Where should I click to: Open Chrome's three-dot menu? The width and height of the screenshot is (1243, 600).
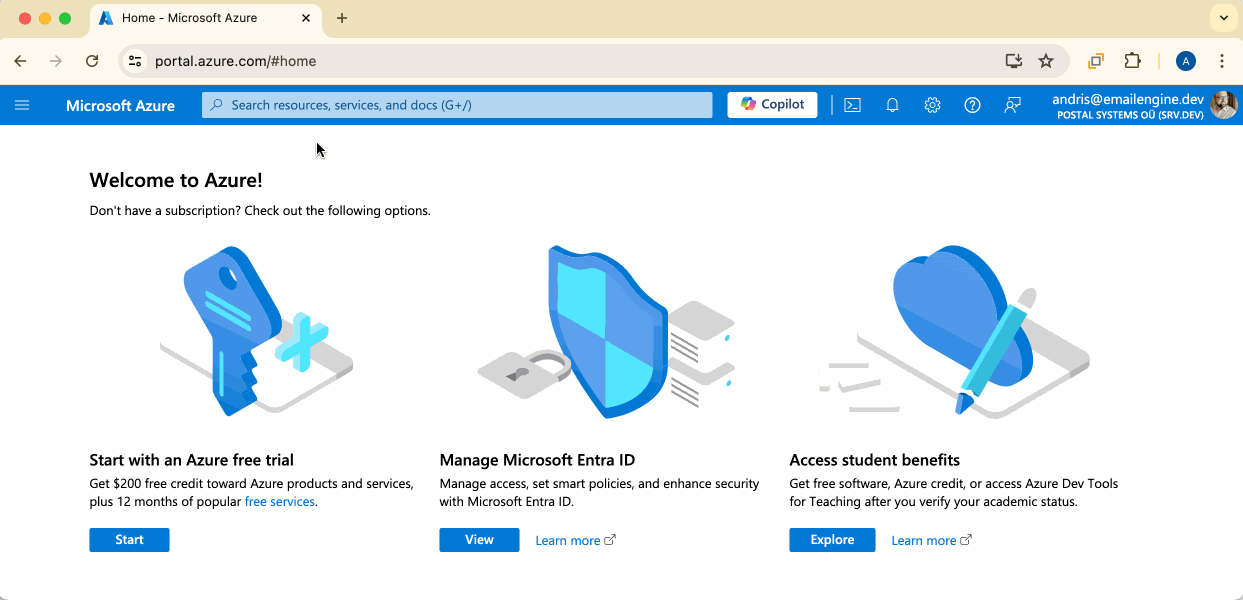pyautogui.click(x=1222, y=61)
